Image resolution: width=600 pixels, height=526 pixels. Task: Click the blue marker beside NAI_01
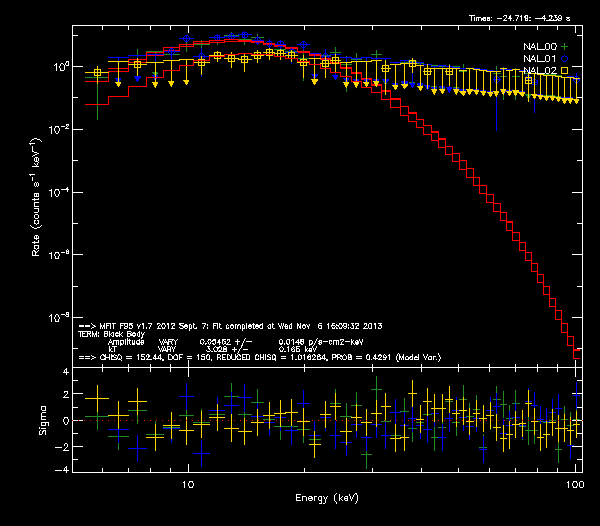pos(564,59)
